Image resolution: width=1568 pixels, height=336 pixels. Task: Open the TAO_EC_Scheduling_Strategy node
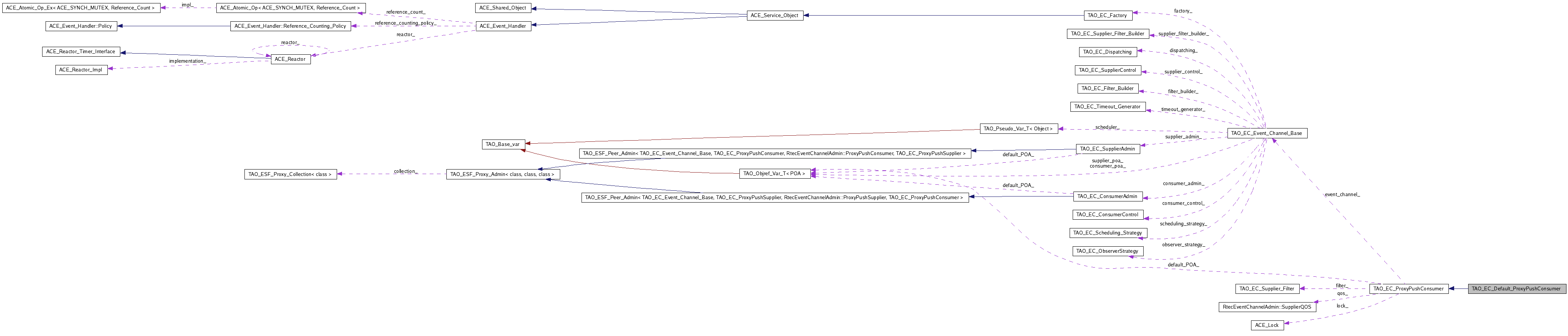tap(1107, 233)
